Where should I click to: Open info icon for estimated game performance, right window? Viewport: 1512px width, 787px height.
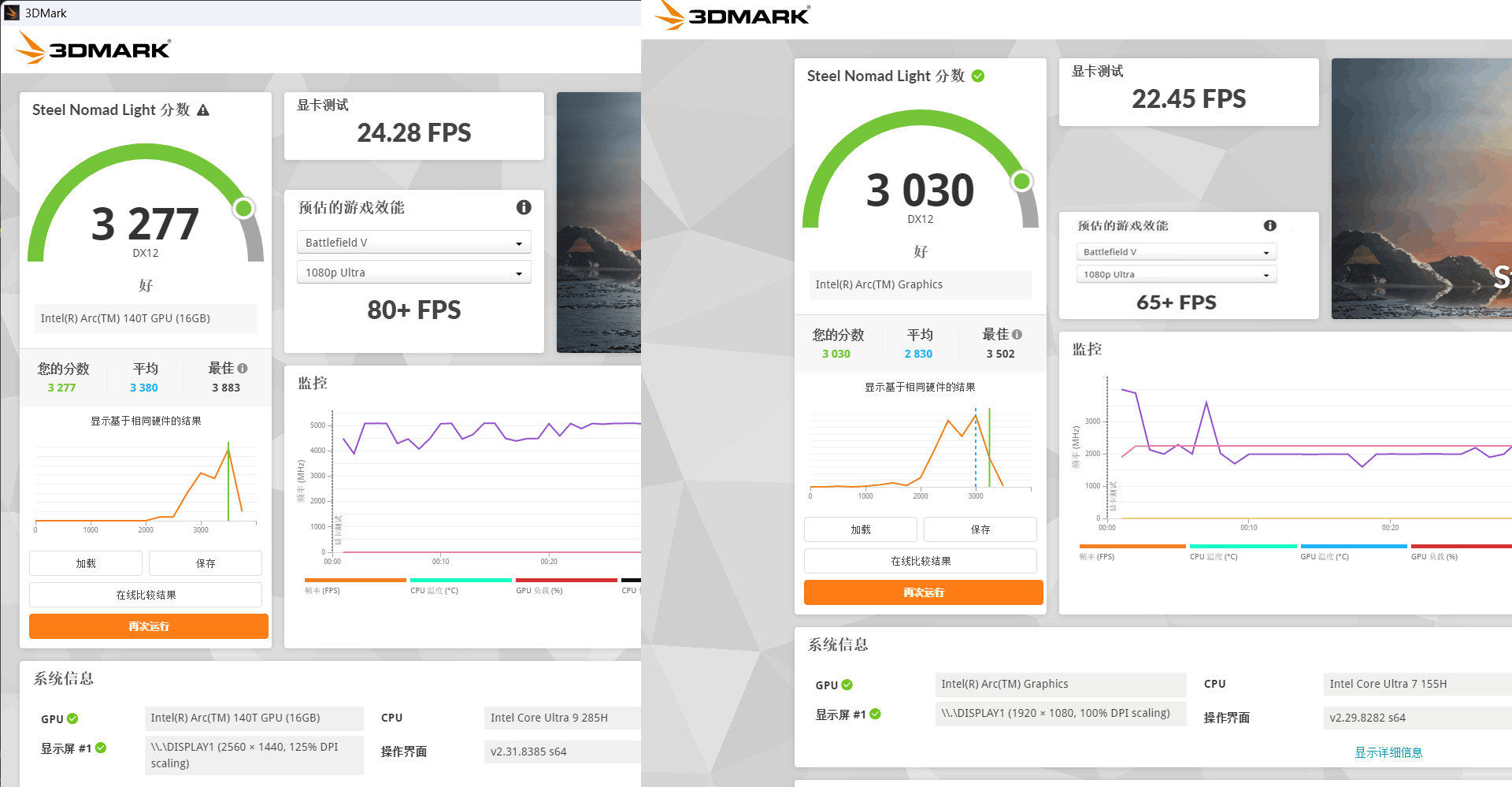click(1270, 225)
